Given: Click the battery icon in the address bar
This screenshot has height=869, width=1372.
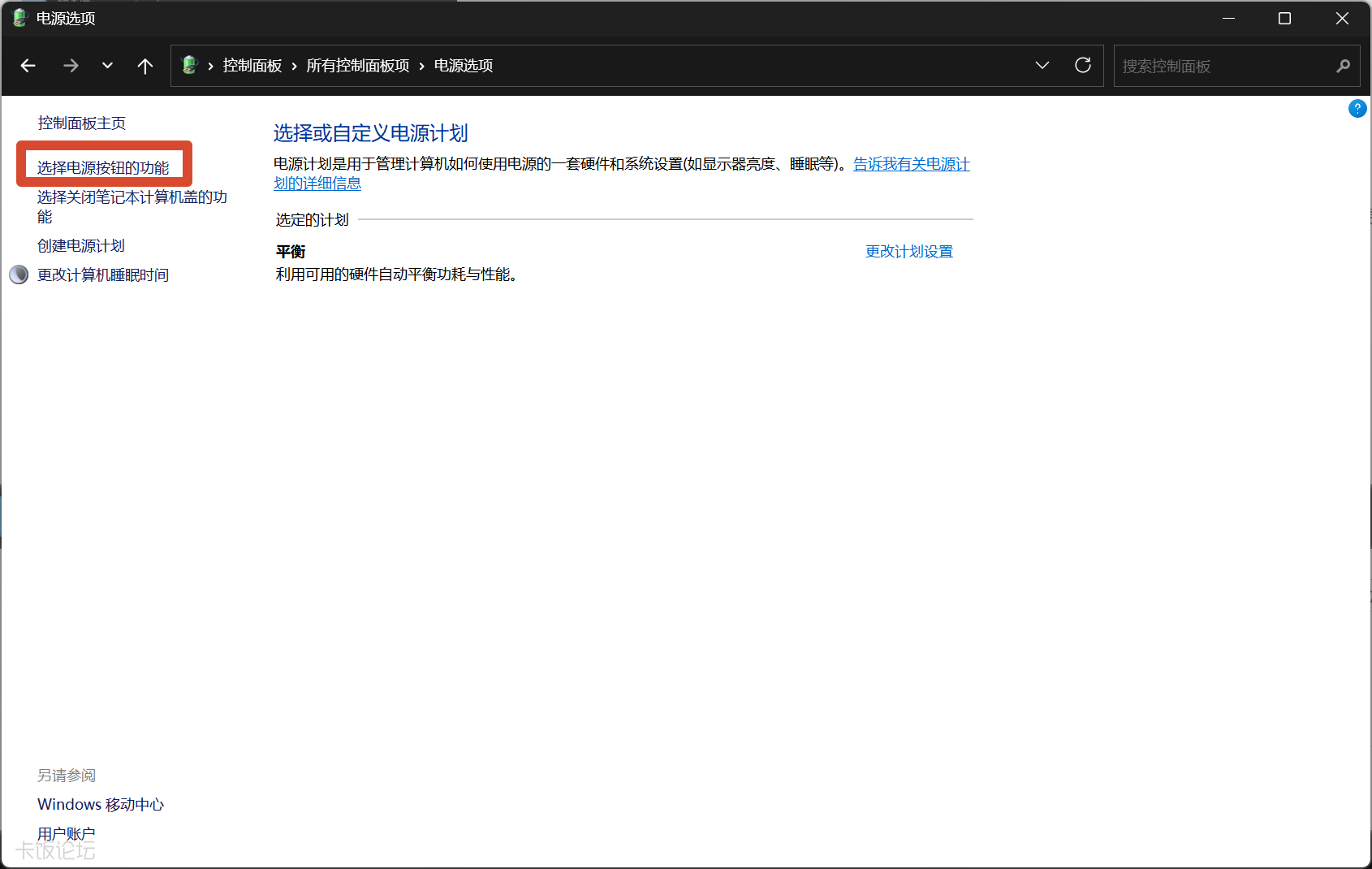Looking at the screenshot, I should 190,65.
